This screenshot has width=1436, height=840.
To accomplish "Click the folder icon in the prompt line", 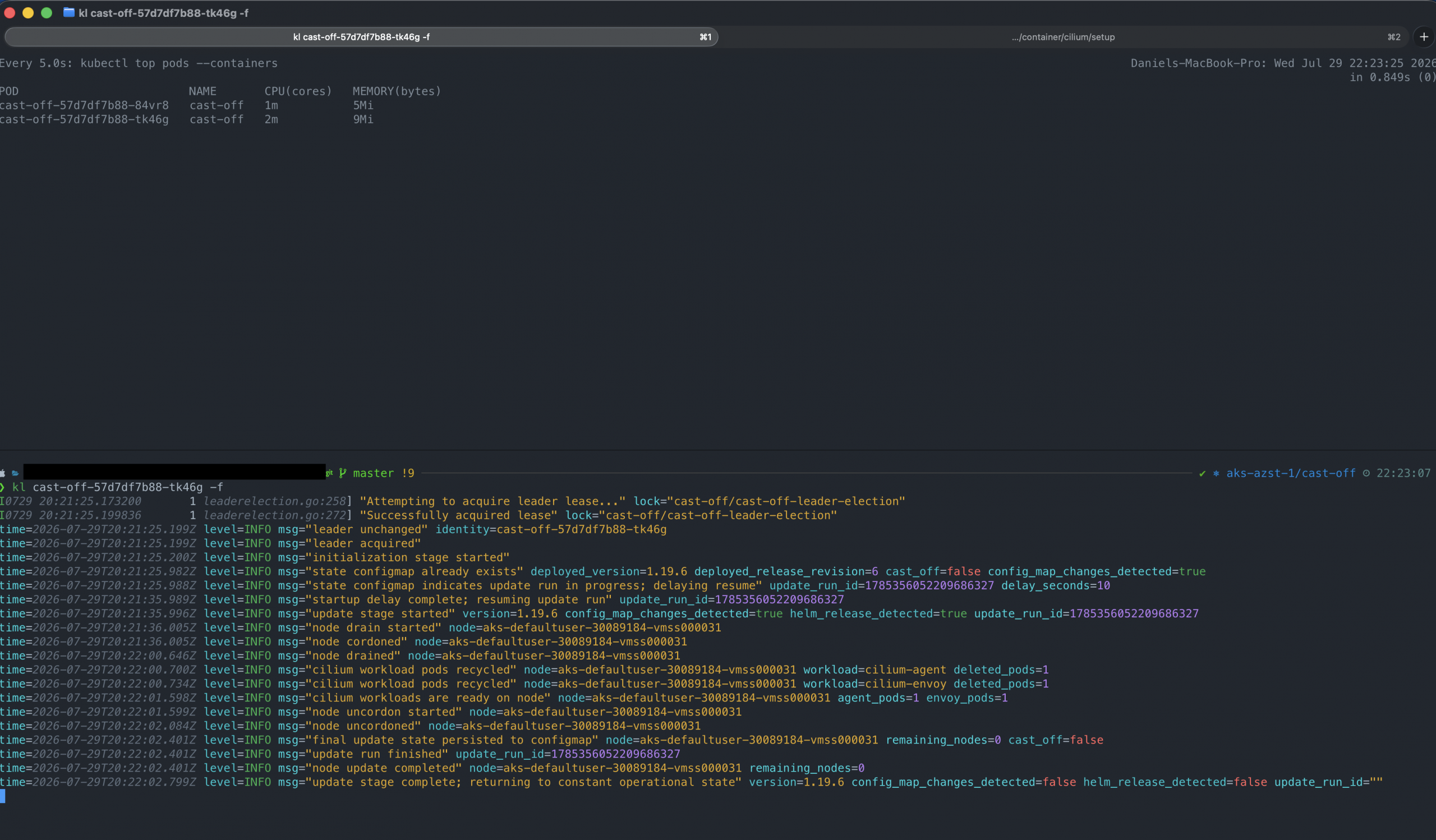I will [15, 473].
